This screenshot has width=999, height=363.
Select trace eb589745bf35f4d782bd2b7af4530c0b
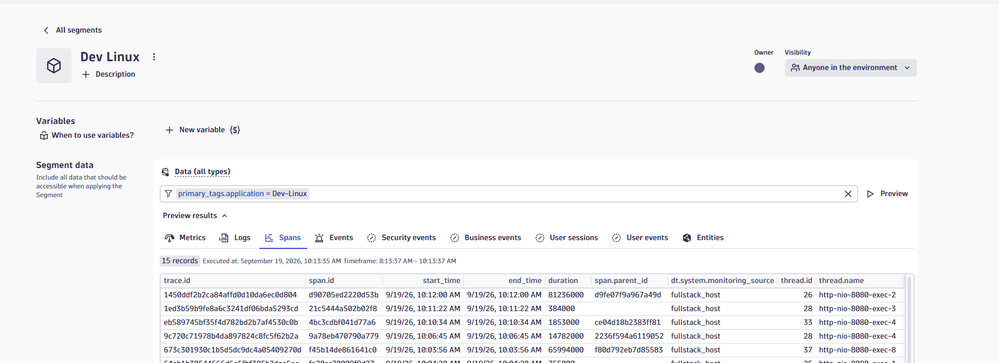(x=230, y=322)
